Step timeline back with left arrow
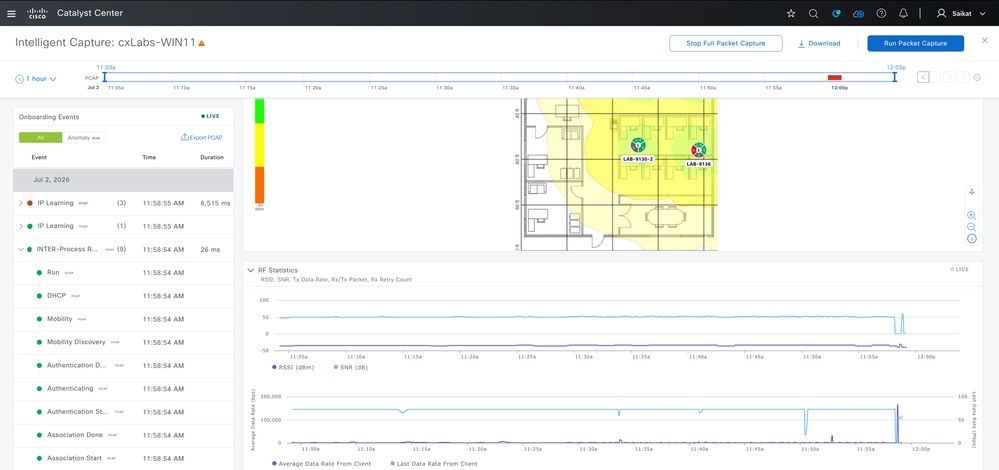 coord(923,77)
